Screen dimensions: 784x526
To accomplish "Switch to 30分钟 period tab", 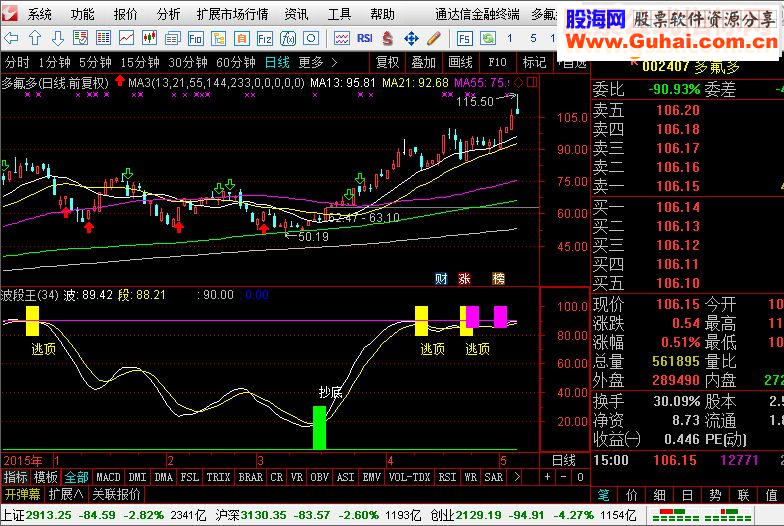I will 188,62.
